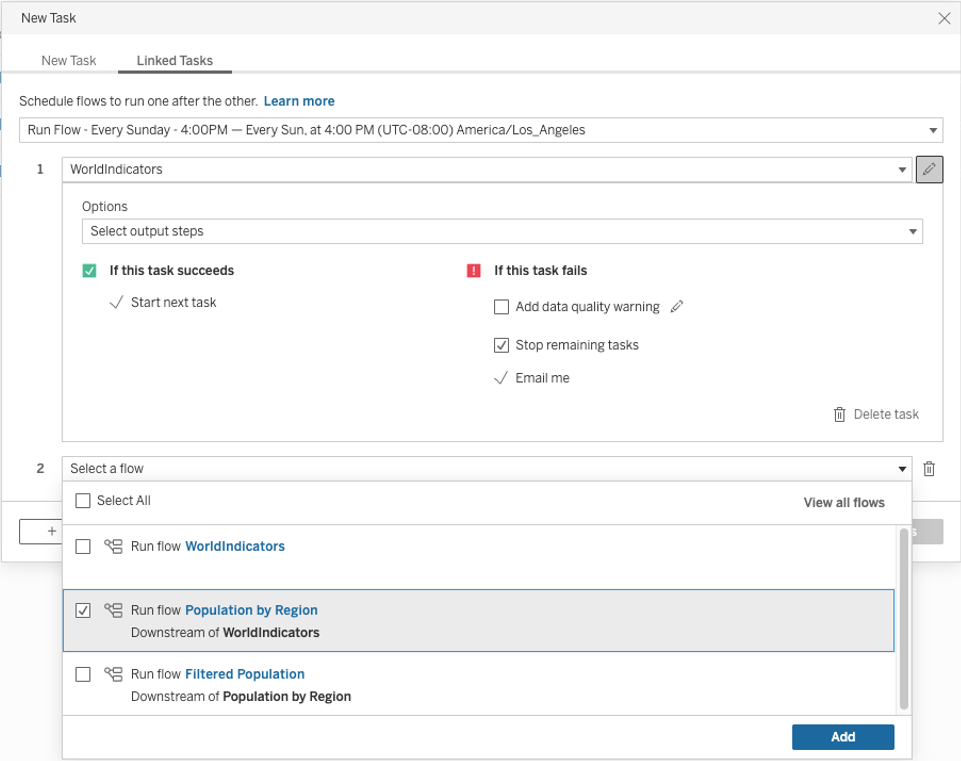
Task: Uncheck Stop remaining tasks
Action: (501, 345)
